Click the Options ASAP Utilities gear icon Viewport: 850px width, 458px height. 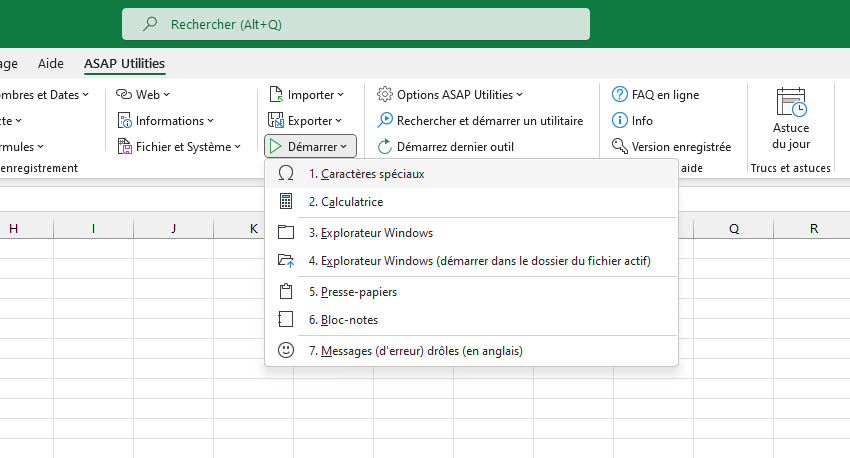[385, 94]
